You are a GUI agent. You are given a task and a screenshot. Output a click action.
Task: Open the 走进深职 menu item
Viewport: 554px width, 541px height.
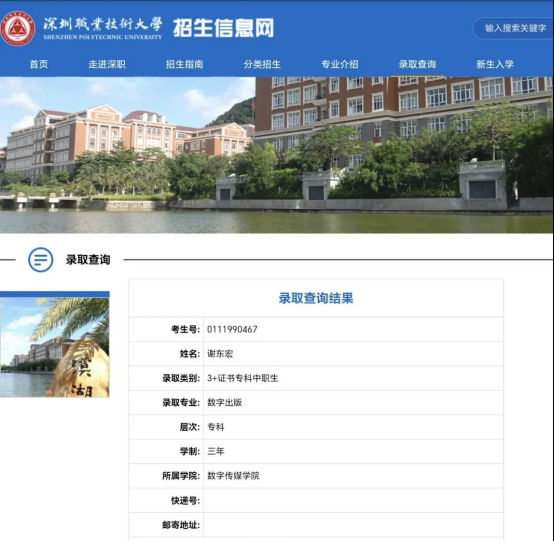107,64
